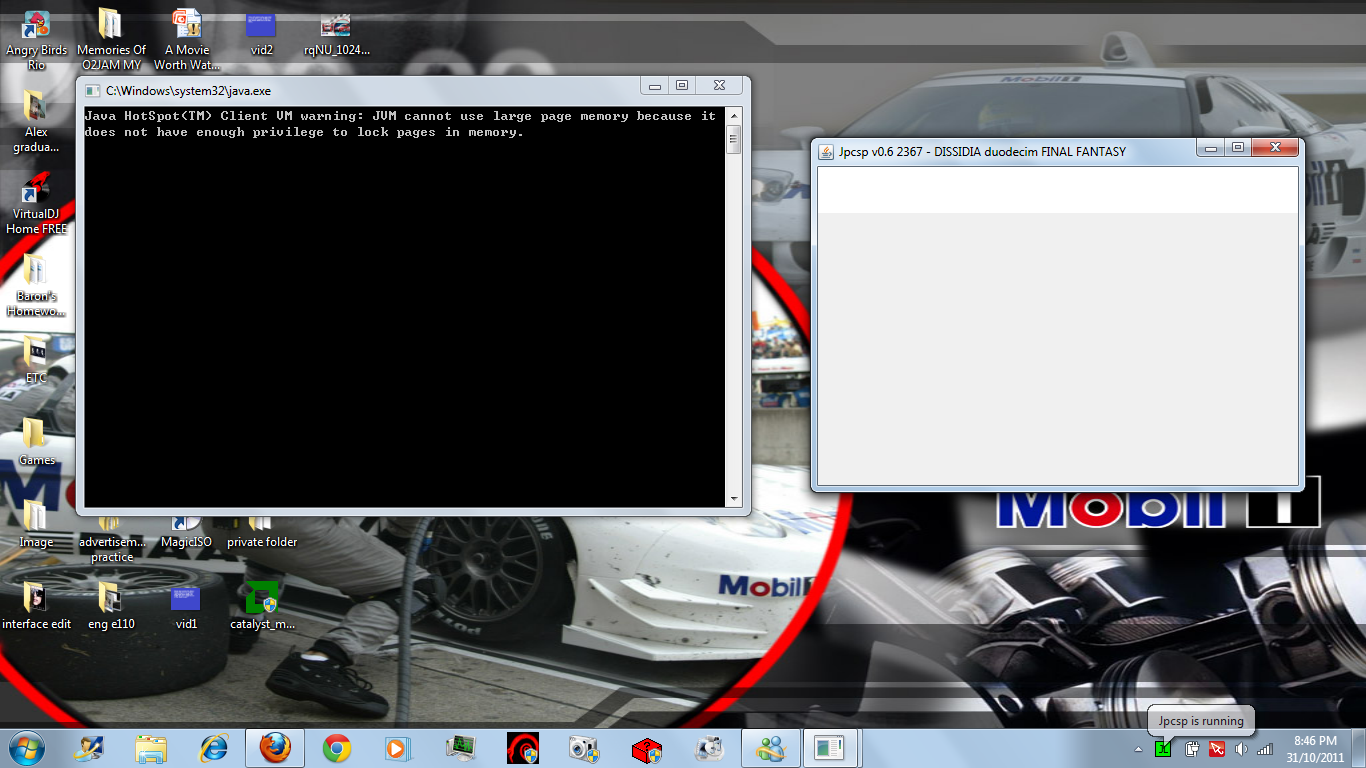Viewport: 1366px width, 768px height.
Task: Open the ETC folder on desktop
Action: tap(36, 360)
